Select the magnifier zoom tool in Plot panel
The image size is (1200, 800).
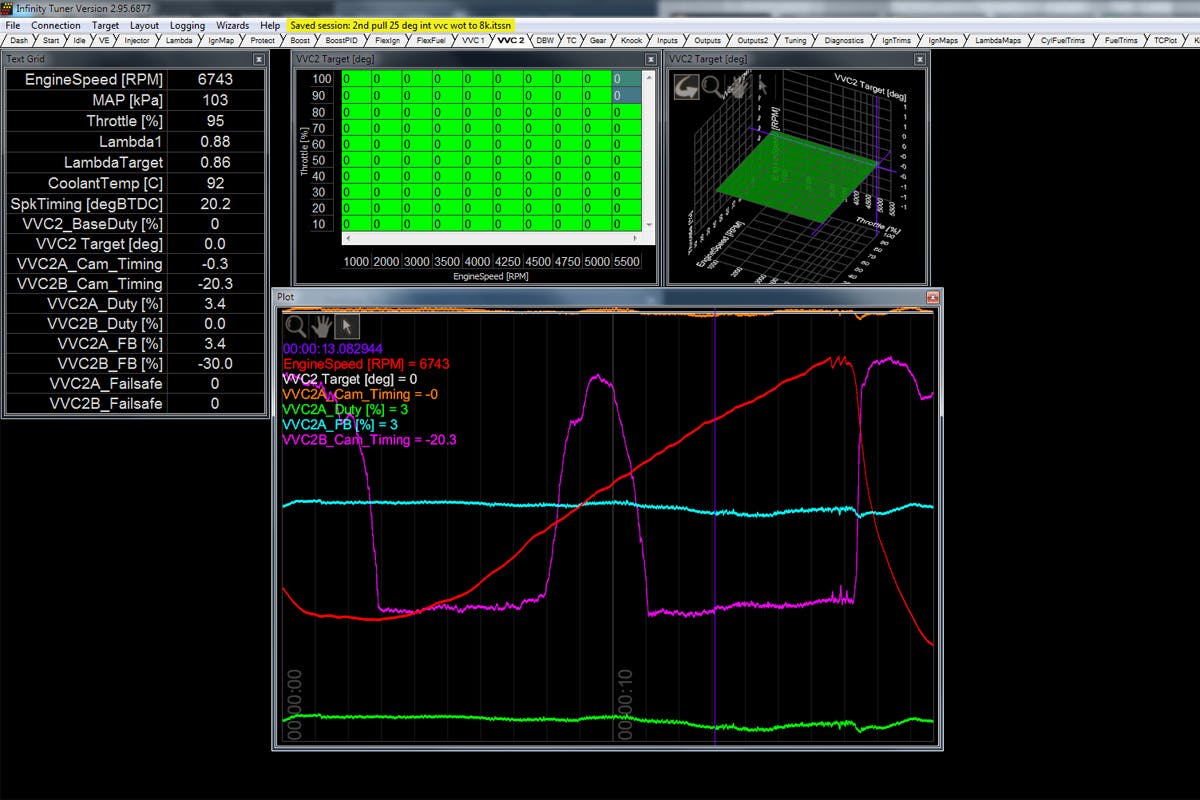296,326
